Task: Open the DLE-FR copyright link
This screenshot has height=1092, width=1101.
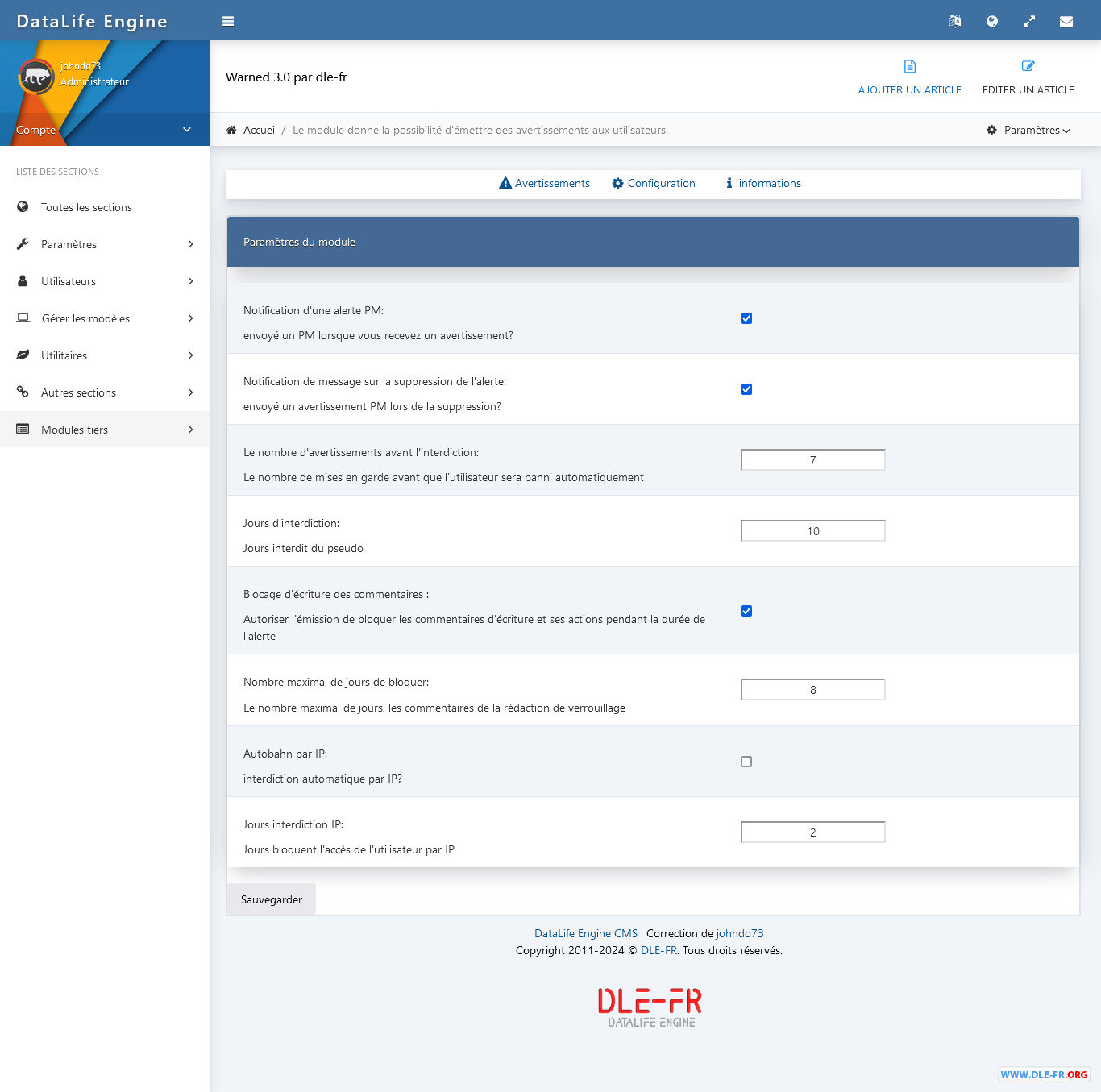Action: point(659,950)
